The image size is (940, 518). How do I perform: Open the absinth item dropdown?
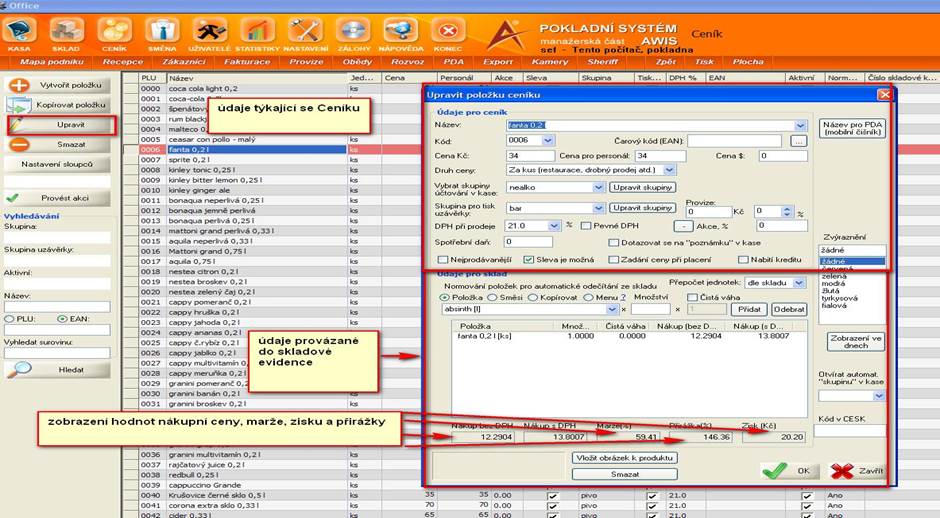[611, 309]
